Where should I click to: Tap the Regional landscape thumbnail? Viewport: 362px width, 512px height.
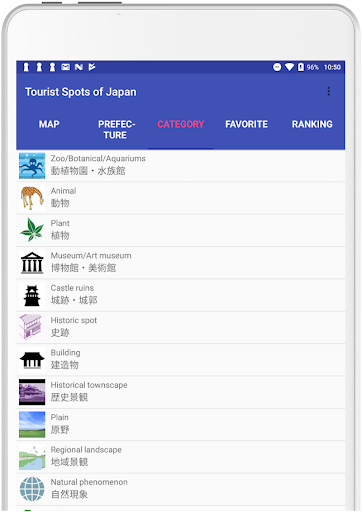point(32,457)
